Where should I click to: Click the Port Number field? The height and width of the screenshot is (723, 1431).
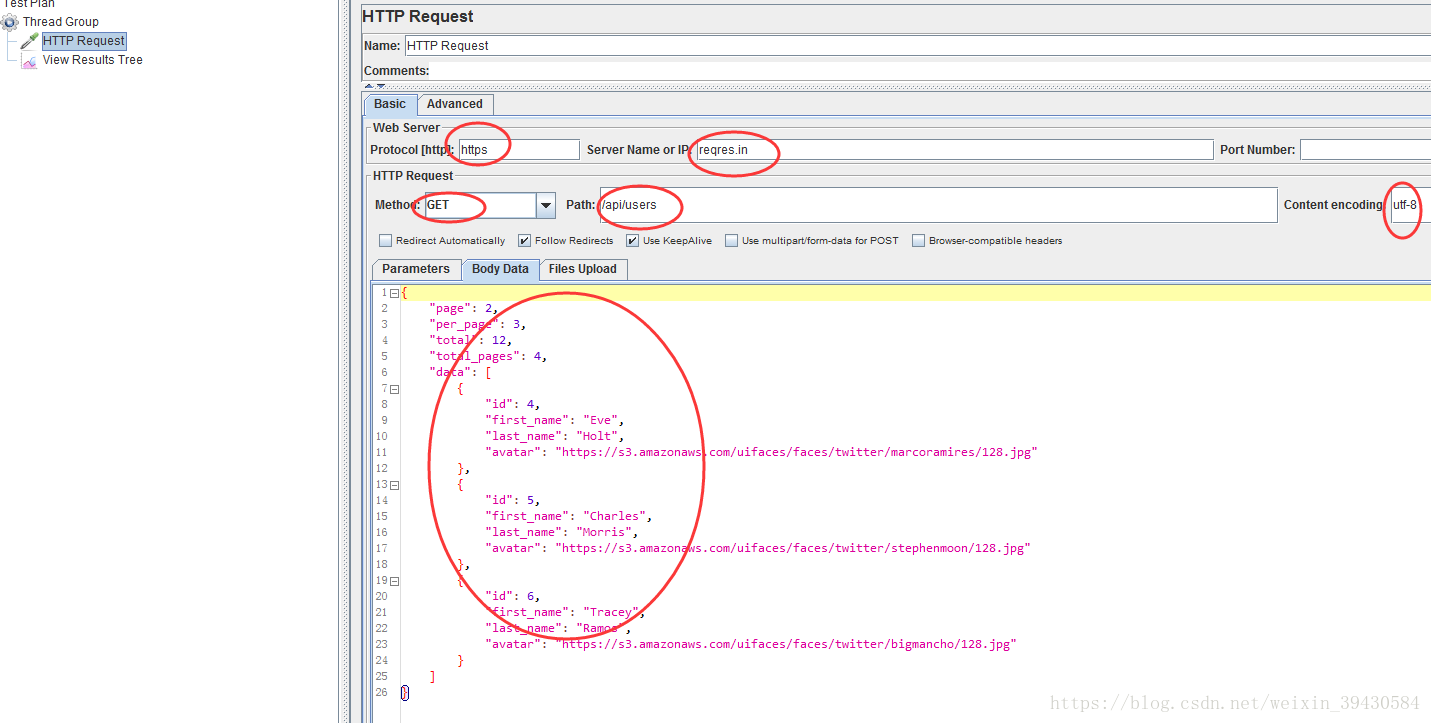[x=1365, y=150]
